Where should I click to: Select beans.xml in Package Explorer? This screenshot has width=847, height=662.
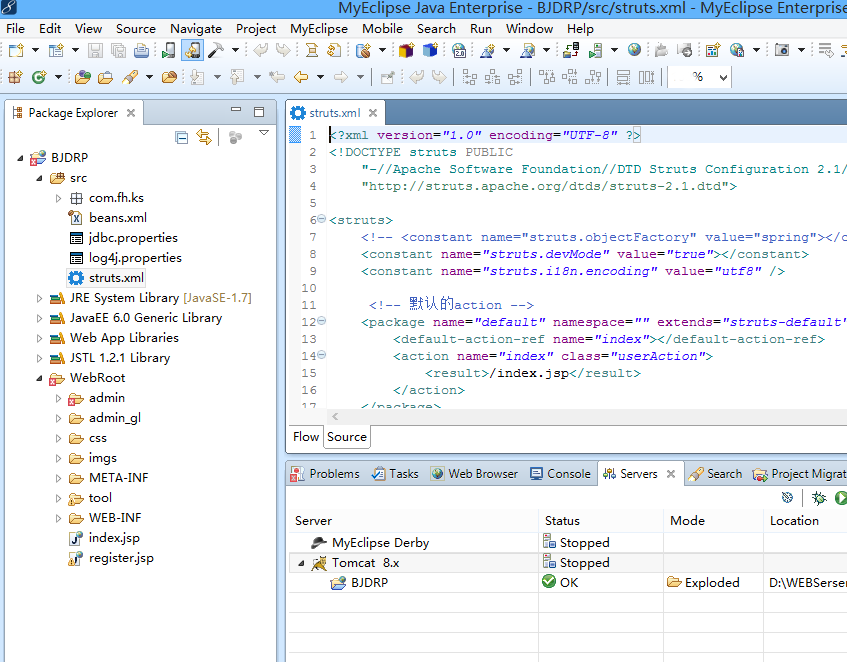(x=118, y=218)
